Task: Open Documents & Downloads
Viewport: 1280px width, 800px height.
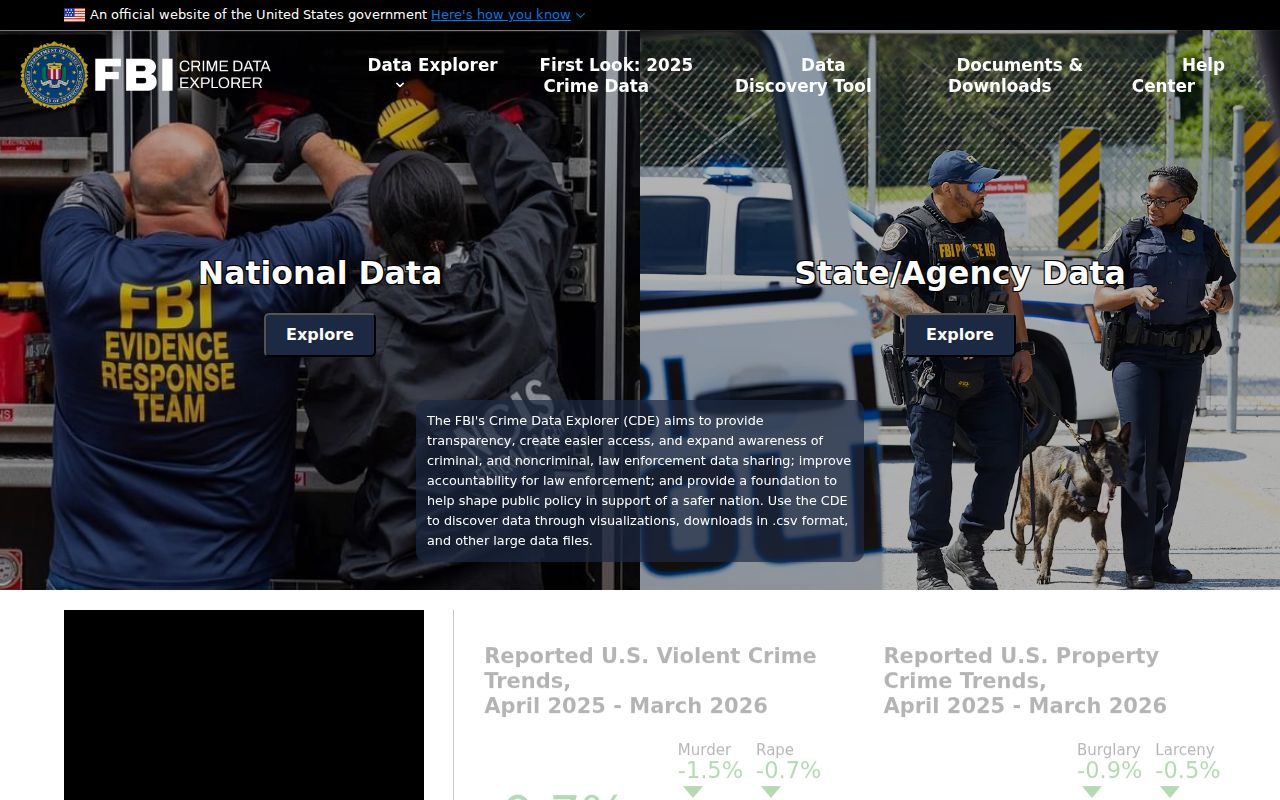Action: (x=1015, y=75)
